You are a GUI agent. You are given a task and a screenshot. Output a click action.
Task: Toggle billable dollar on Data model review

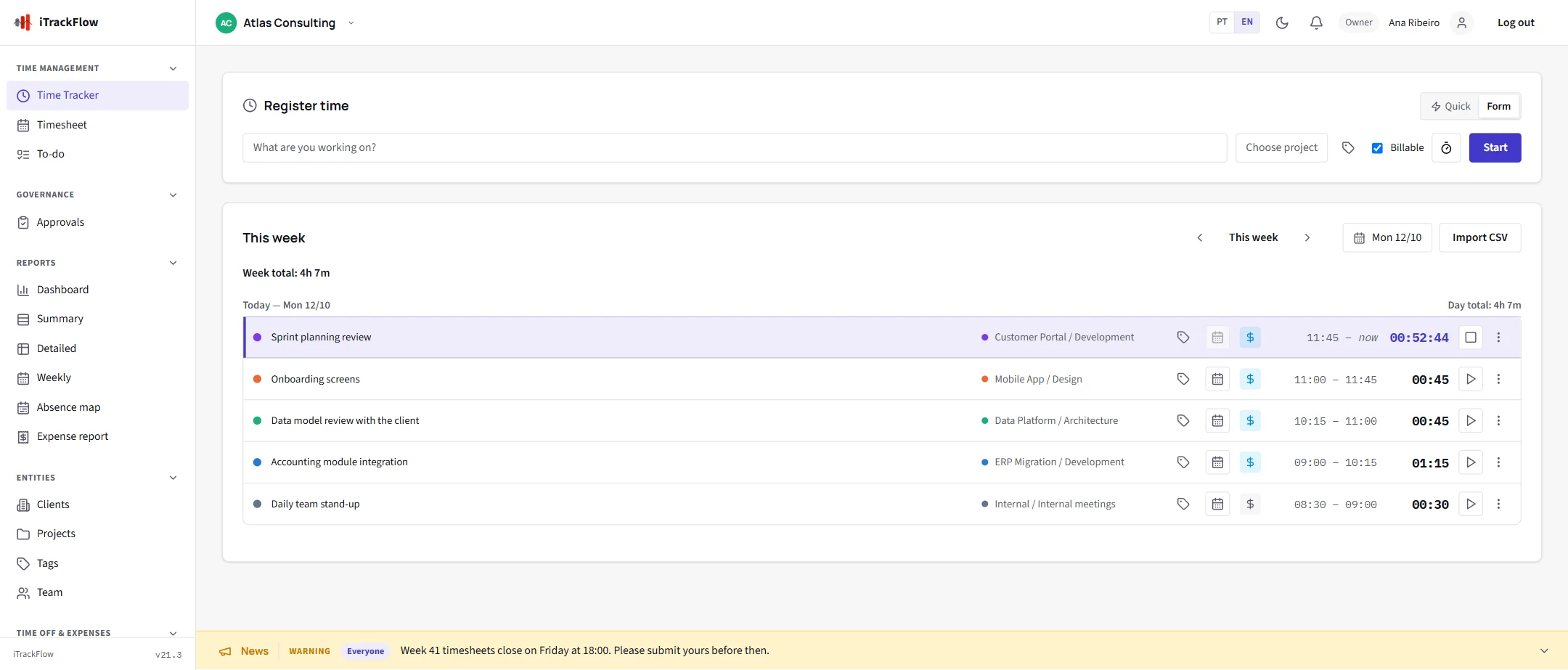coord(1250,420)
